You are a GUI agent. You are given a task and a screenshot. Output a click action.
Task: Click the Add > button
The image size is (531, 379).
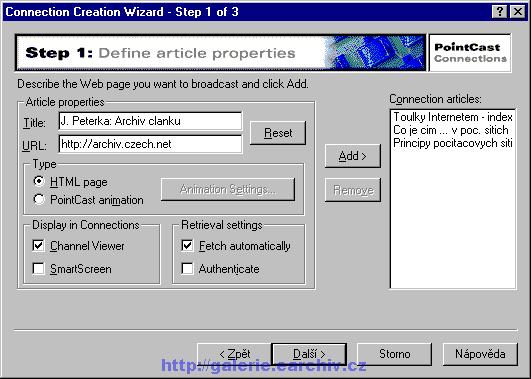pyautogui.click(x=353, y=156)
